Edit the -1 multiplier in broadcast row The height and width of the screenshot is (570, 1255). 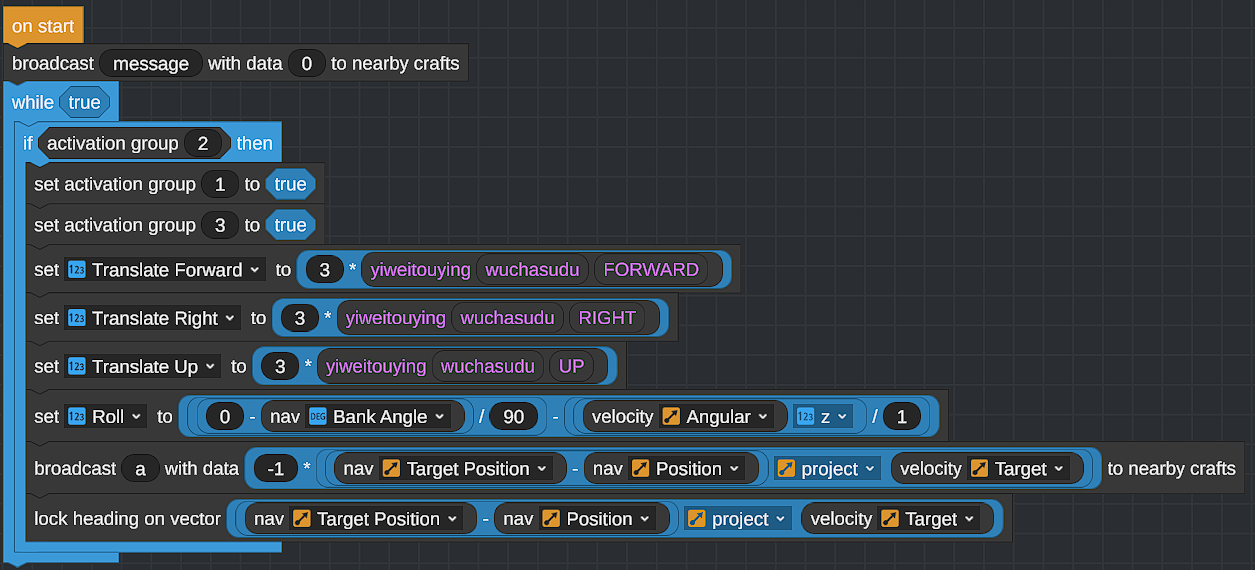point(275,469)
